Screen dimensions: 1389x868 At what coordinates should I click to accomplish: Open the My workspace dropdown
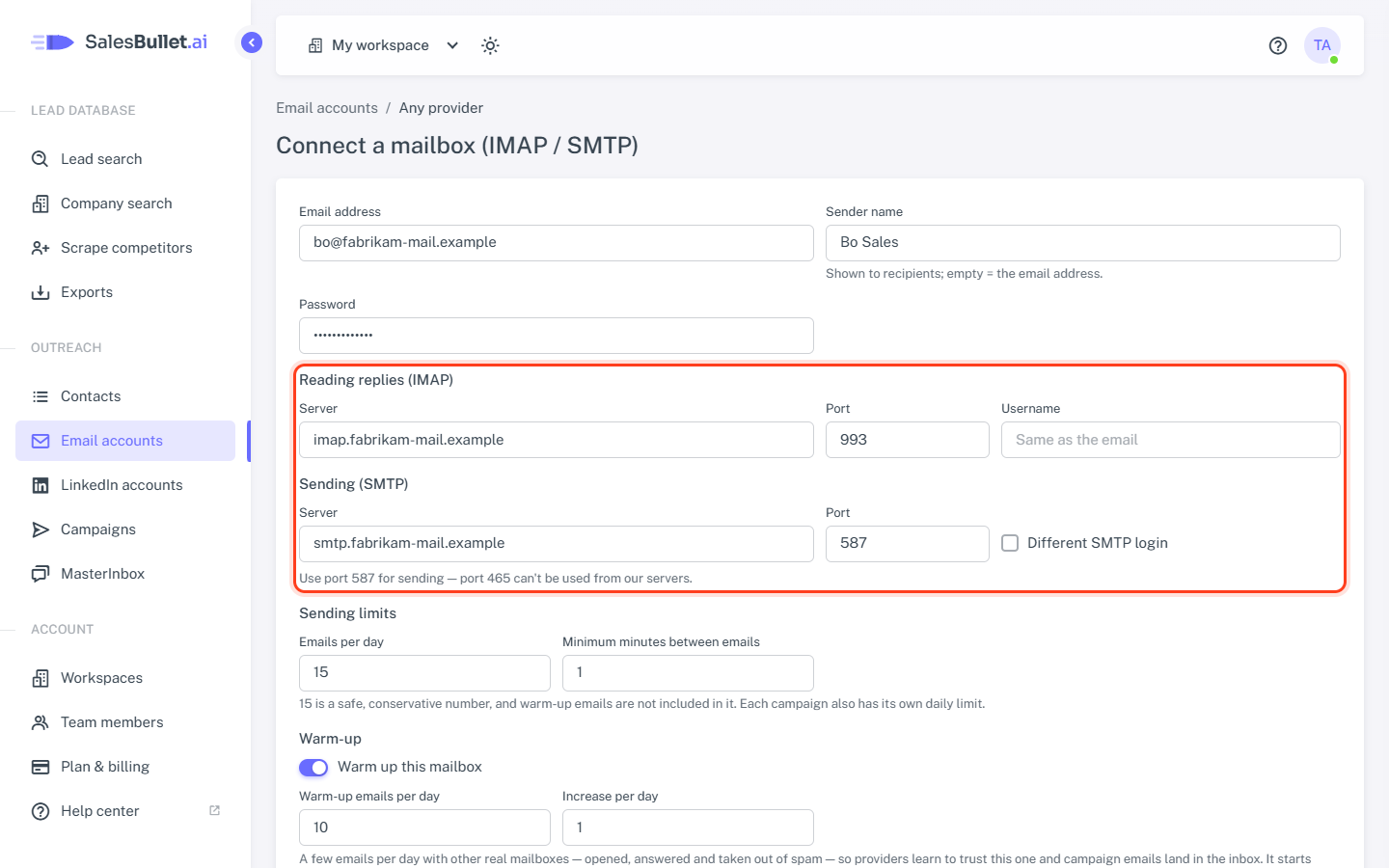coord(383,45)
